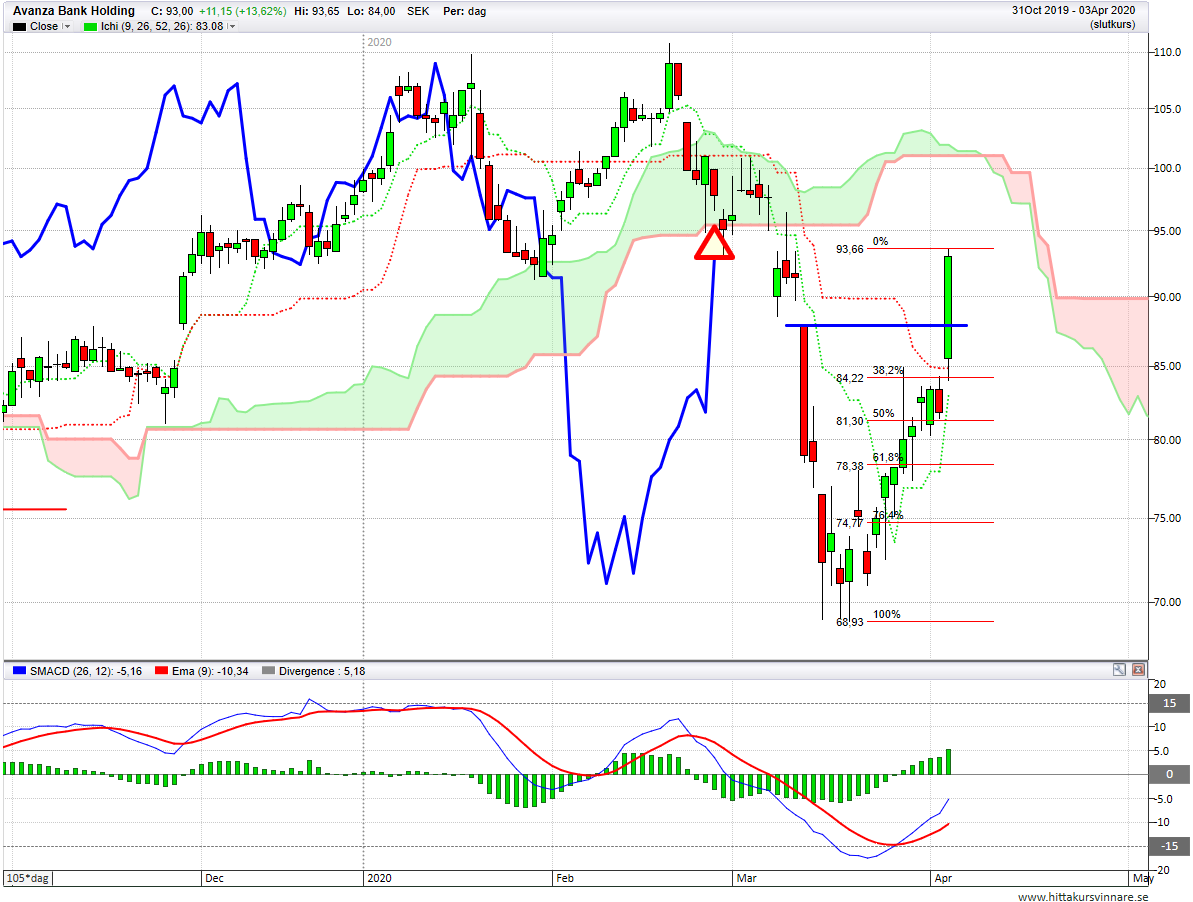The width and height of the screenshot is (1193, 902).
Task: Click the 31Oct 2019 - 03Apr 2020 date range
Action: [x=1073, y=11]
